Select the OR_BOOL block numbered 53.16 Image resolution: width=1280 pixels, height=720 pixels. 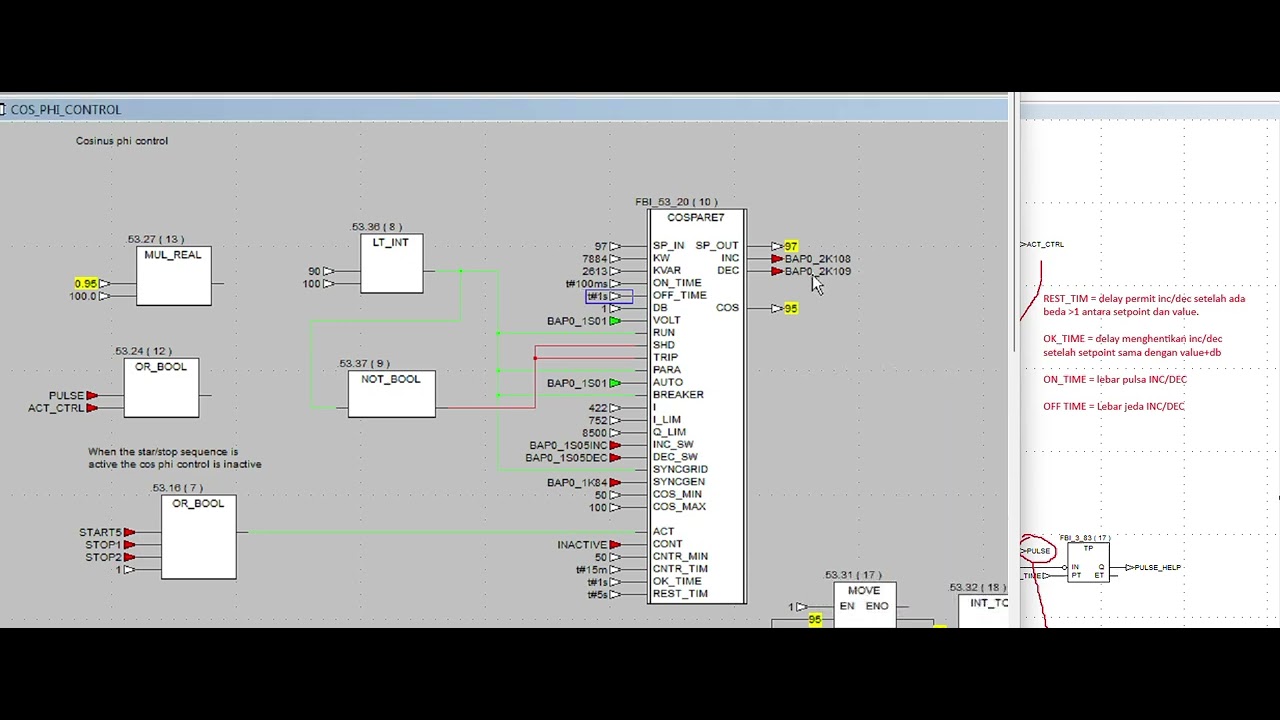(199, 537)
